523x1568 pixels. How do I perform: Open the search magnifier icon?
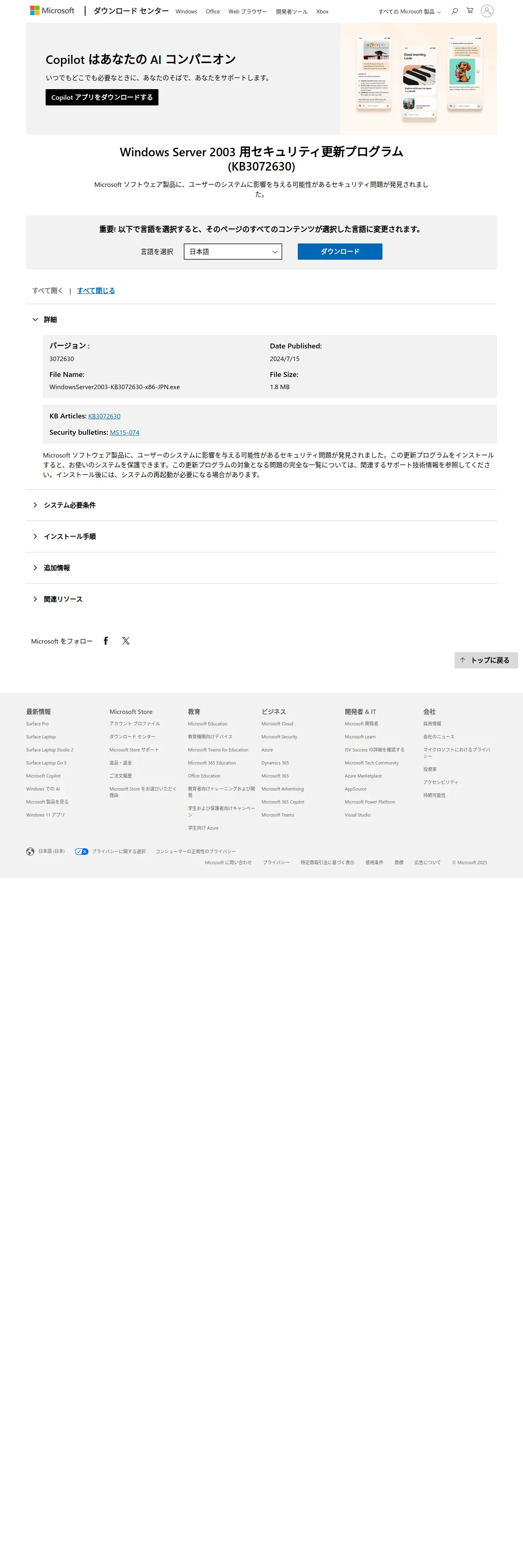point(454,11)
